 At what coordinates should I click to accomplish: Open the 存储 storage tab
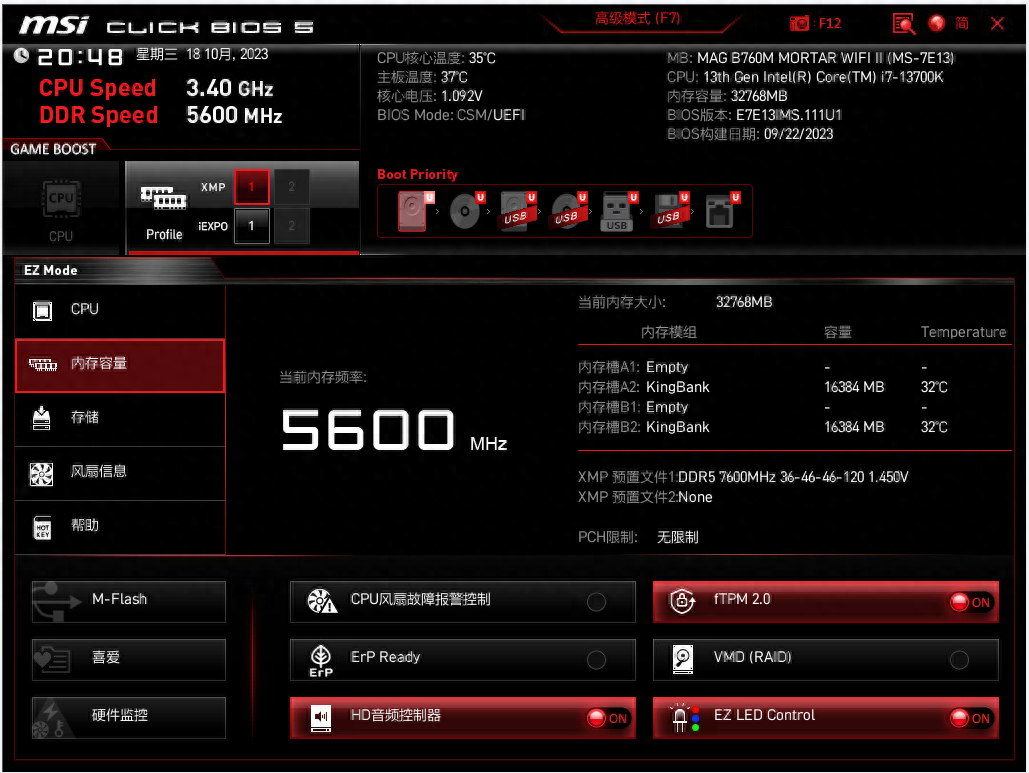pyautogui.click(x=120, y=419)
